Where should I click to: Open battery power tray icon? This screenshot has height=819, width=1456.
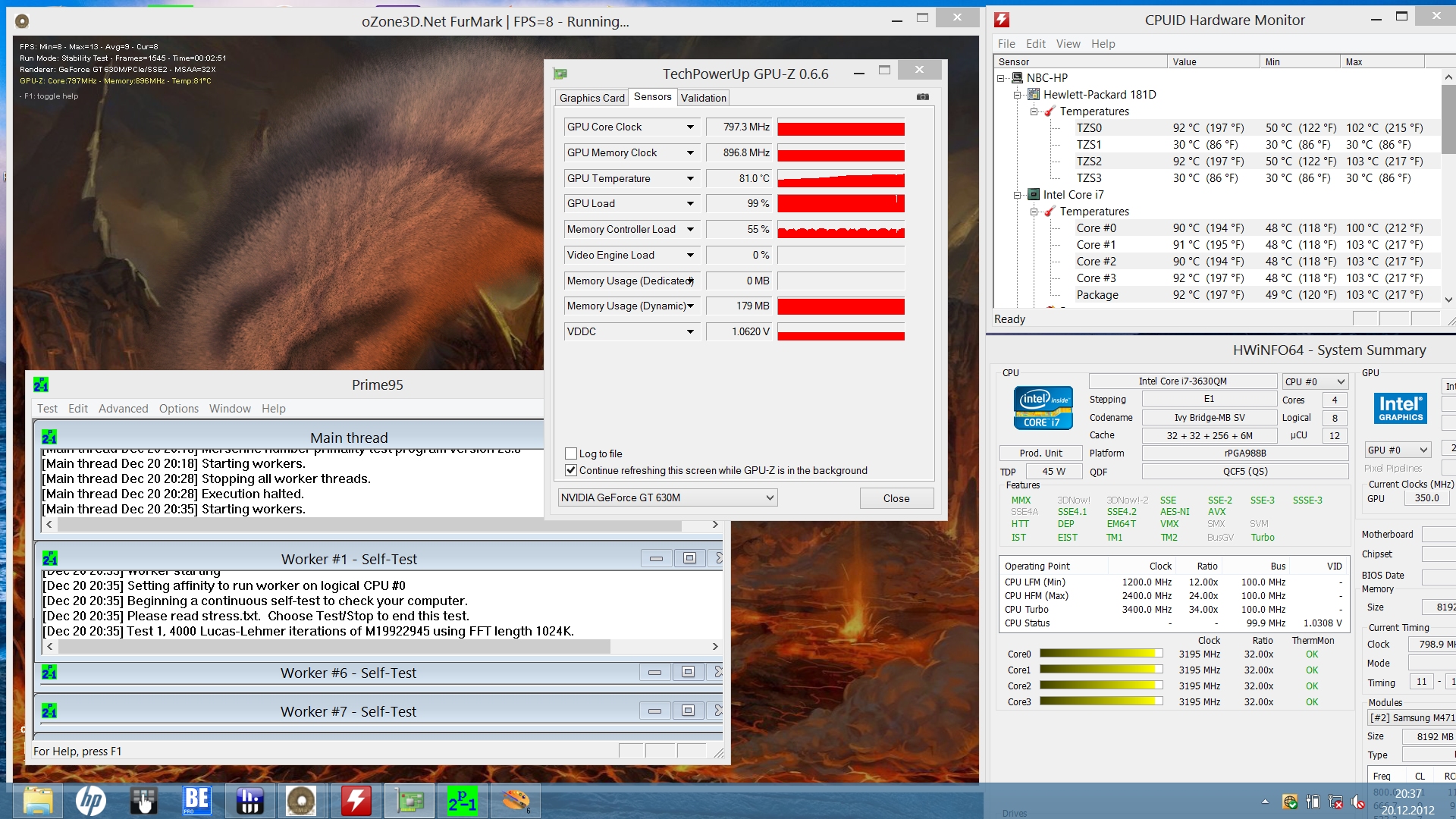tap(1313, 802)
